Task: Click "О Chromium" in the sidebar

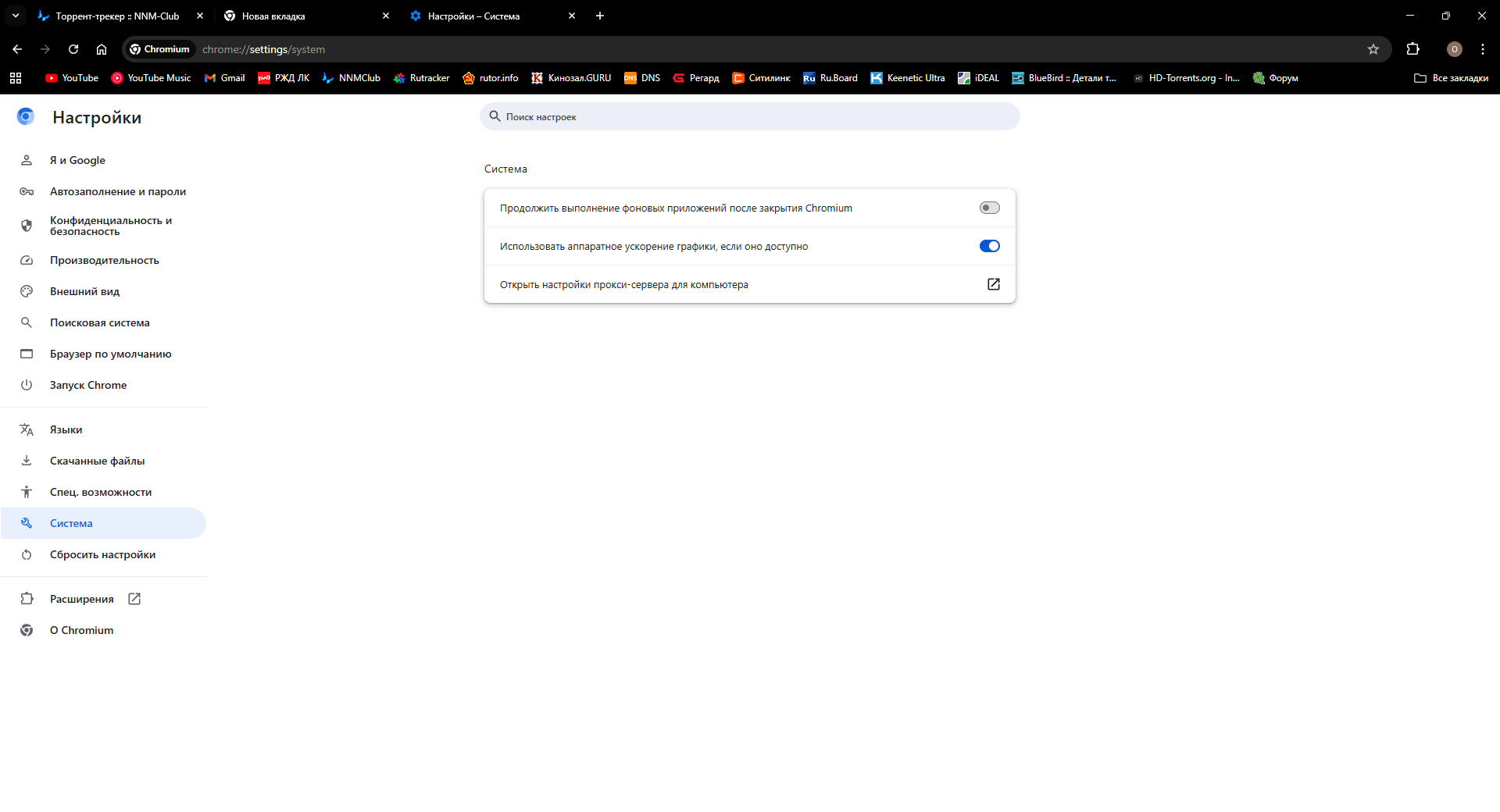Action: (x=81, y=630)
